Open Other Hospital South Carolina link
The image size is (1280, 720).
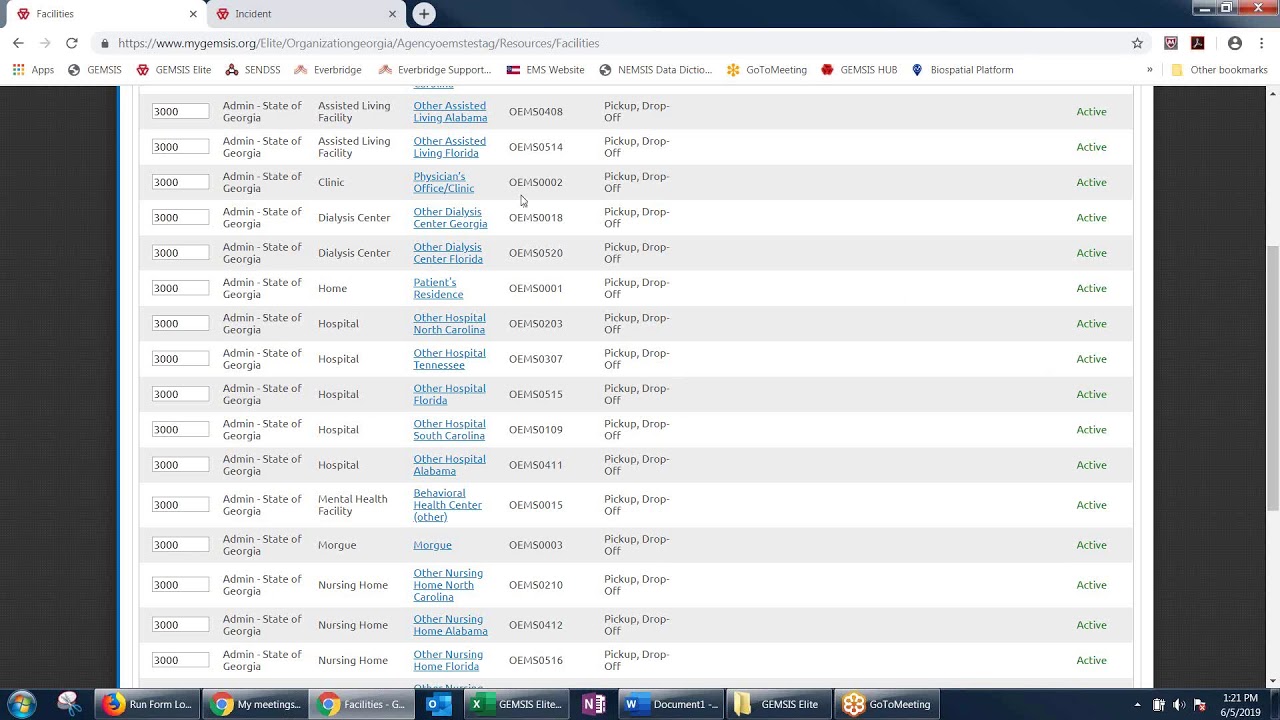pyautogui.click(x=449, y=429)
